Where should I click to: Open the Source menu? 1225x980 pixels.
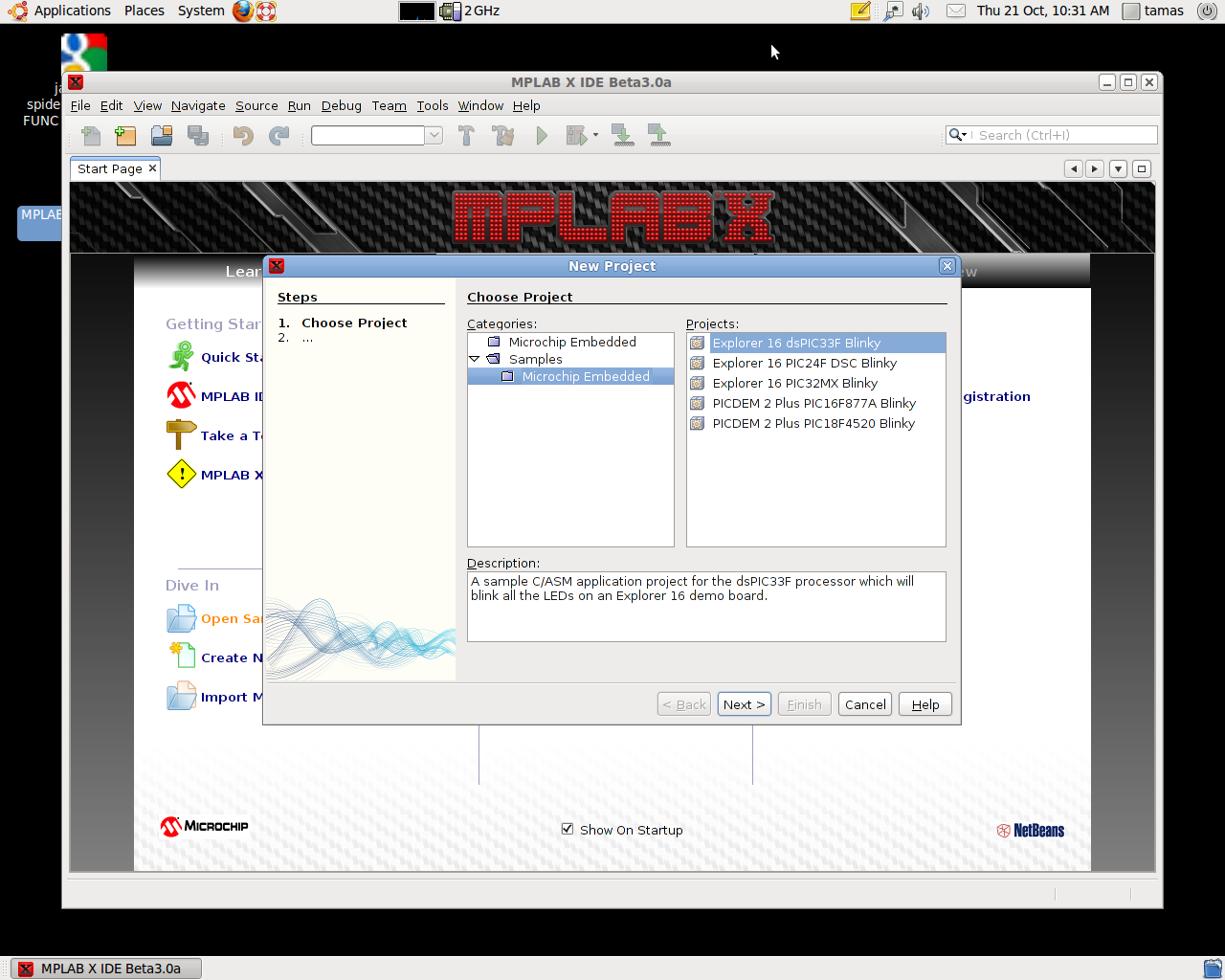256,105
